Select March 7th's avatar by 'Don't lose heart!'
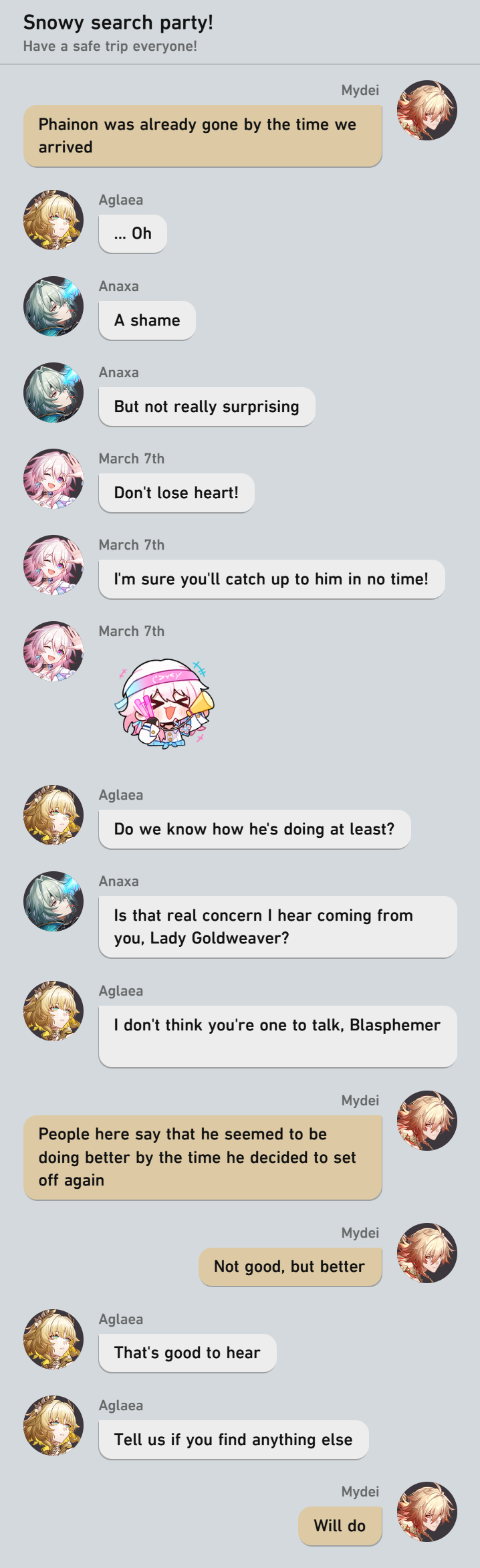Screen dimensions: 480x1568 point(53,479)
